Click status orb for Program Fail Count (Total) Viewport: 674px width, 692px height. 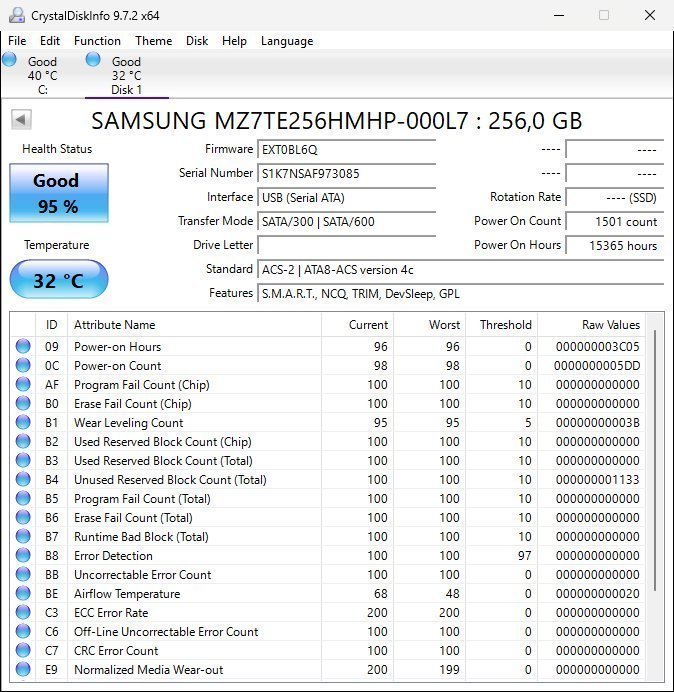click(x=23, y=498)
